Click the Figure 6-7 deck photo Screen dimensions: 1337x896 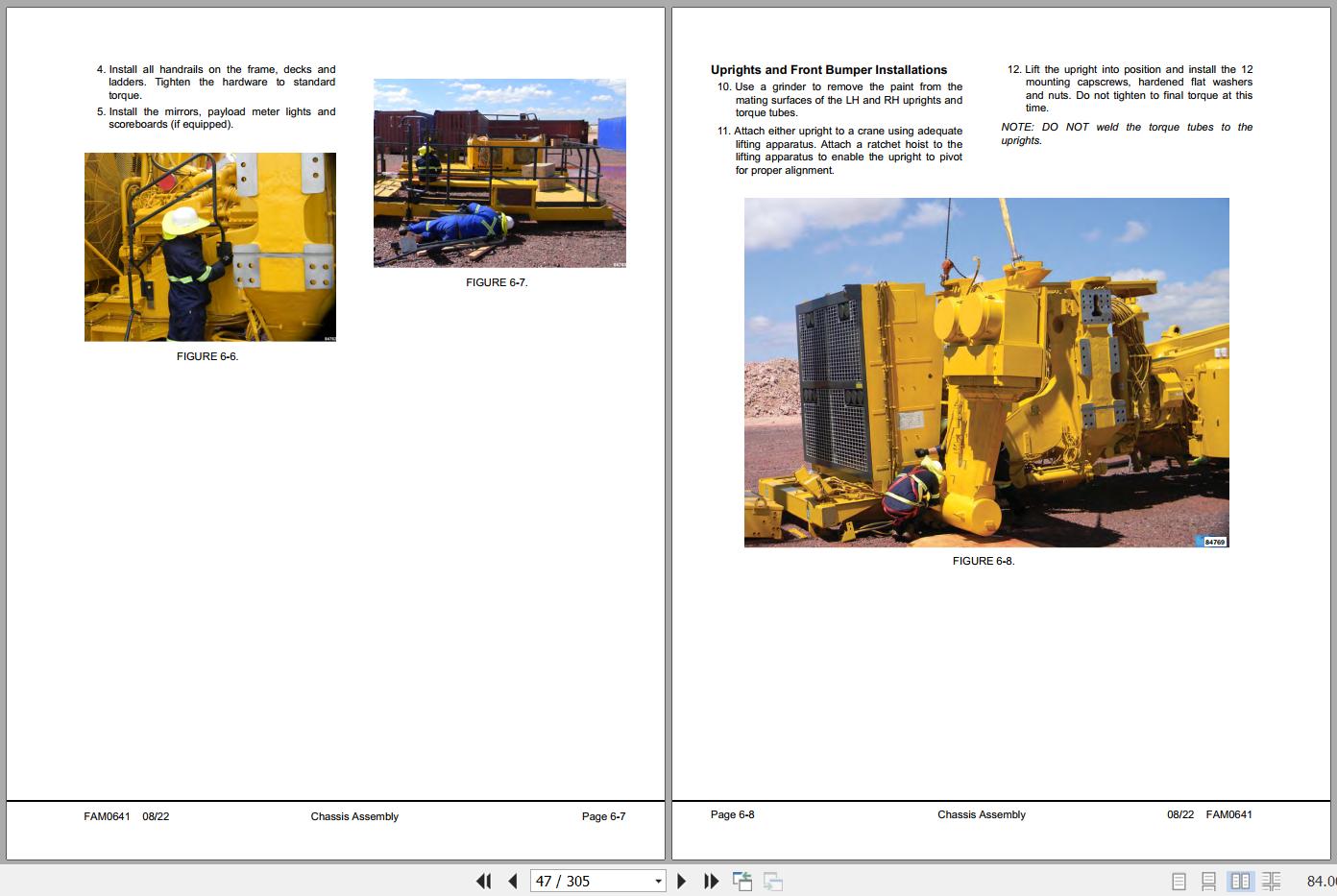(x=499, y=173)
